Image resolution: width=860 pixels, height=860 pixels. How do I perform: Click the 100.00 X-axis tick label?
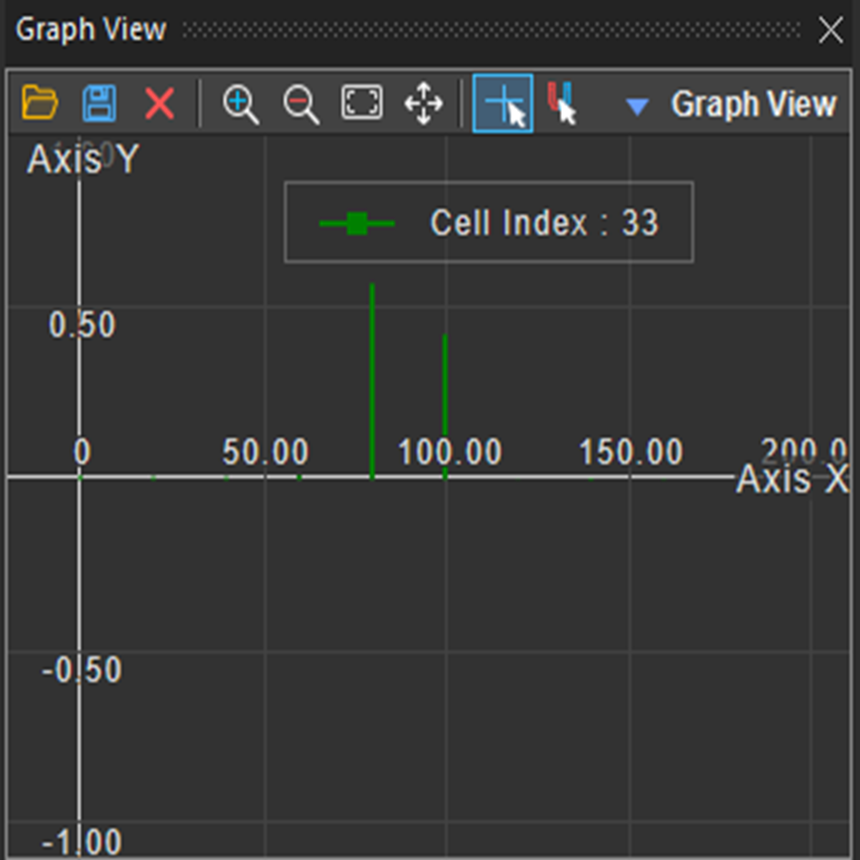coord(450,452)
